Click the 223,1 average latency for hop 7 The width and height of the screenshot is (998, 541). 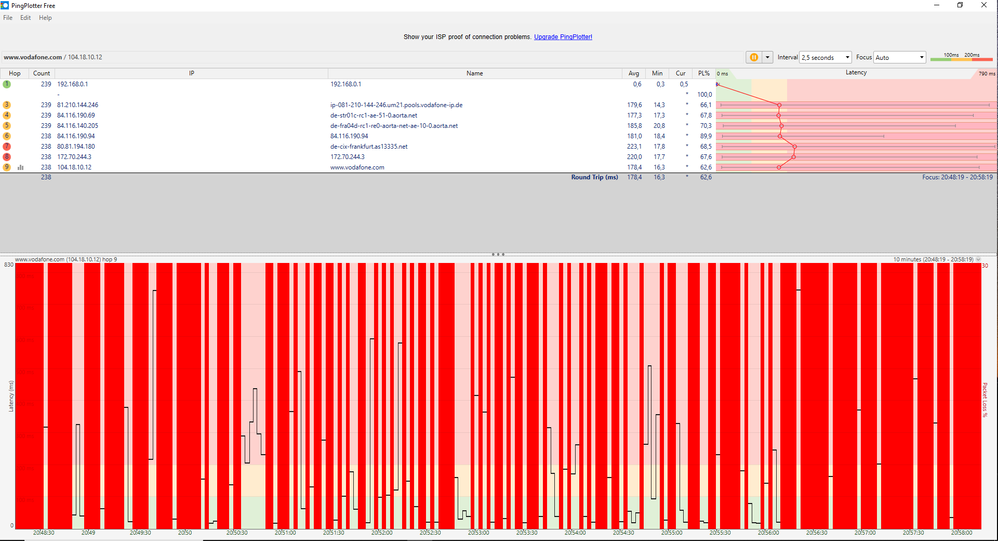click(634, 146)
